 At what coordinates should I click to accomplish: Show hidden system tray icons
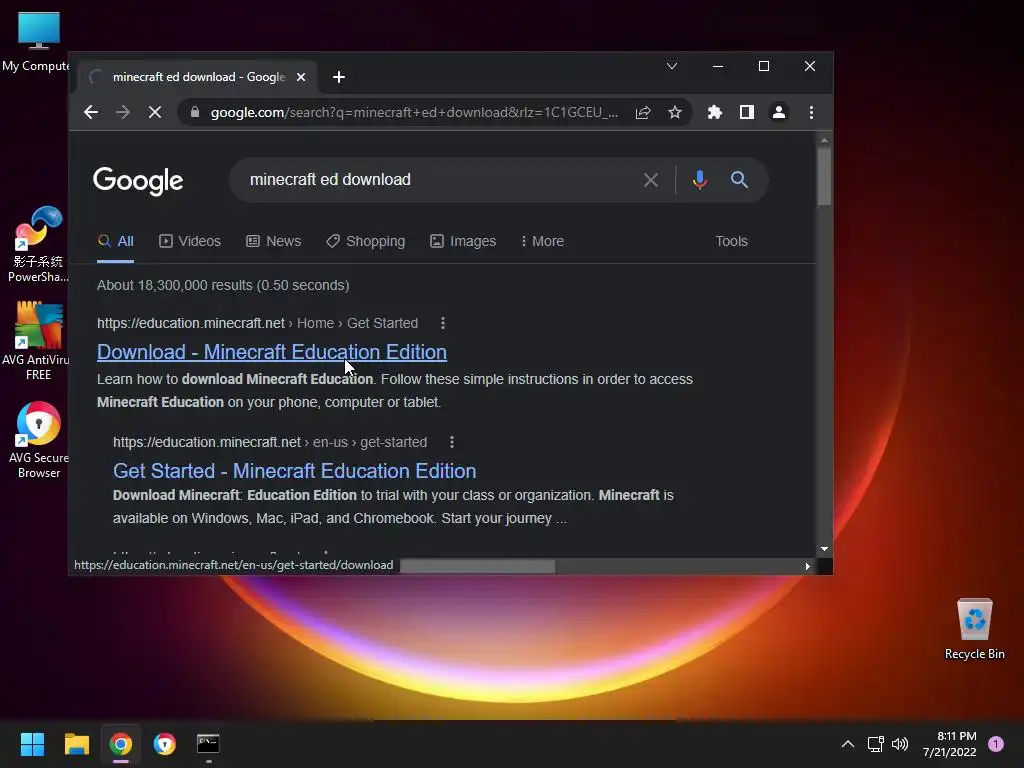[x=848, y=744]
